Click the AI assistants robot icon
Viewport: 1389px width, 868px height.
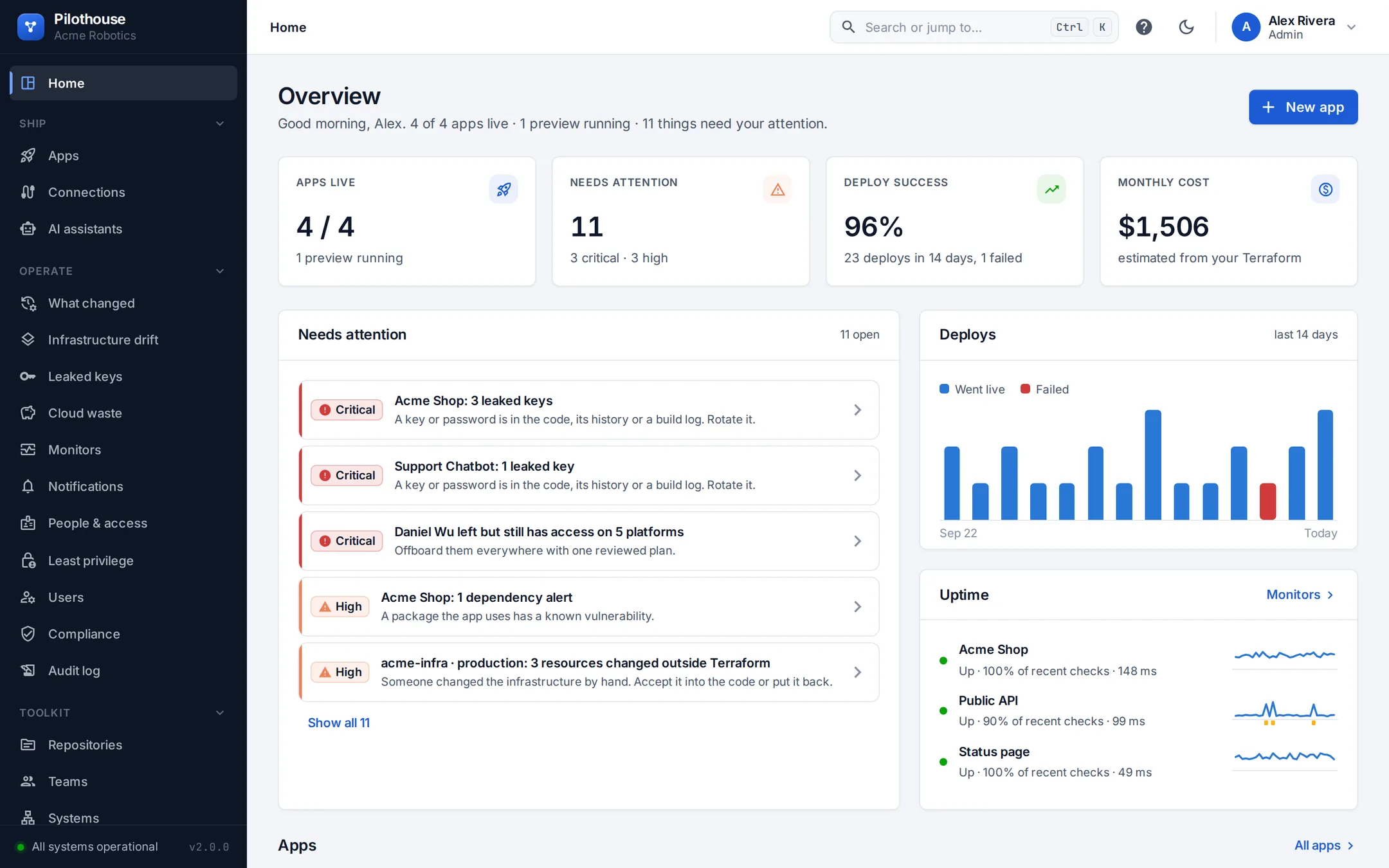28,229
